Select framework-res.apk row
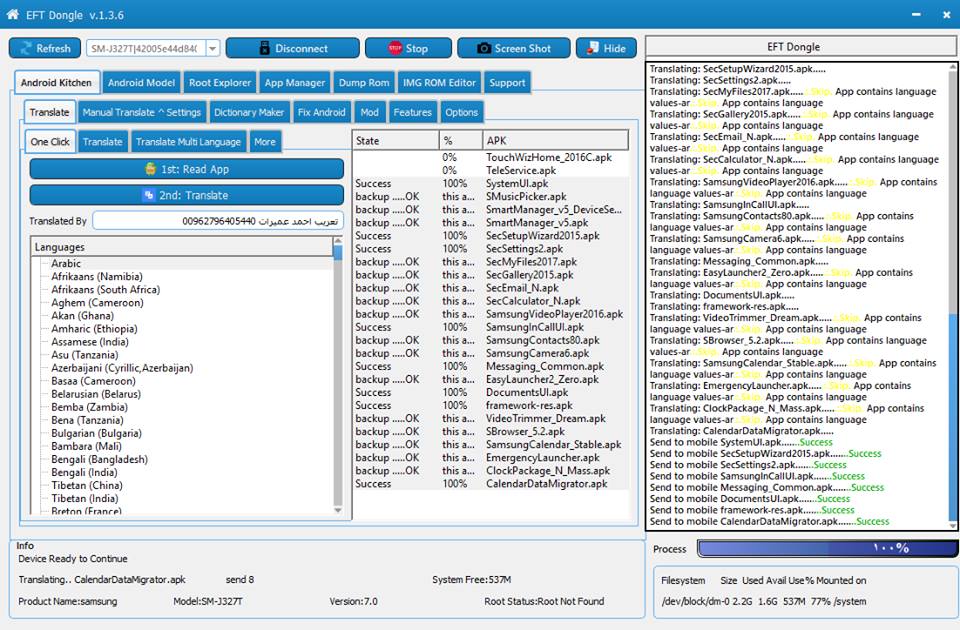This screenshot has height=630, width=960. click(491, 406)
